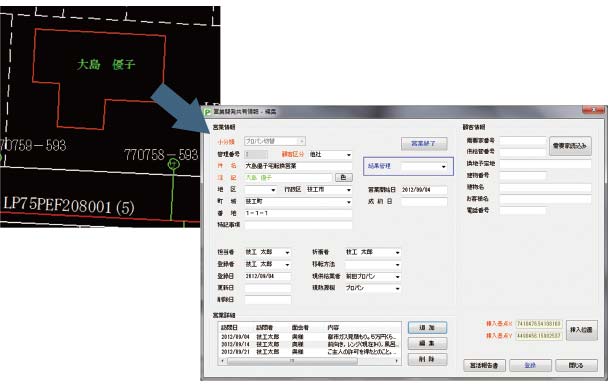
Task: Open the 結果管理 dropdown
Action: (444, 167)
